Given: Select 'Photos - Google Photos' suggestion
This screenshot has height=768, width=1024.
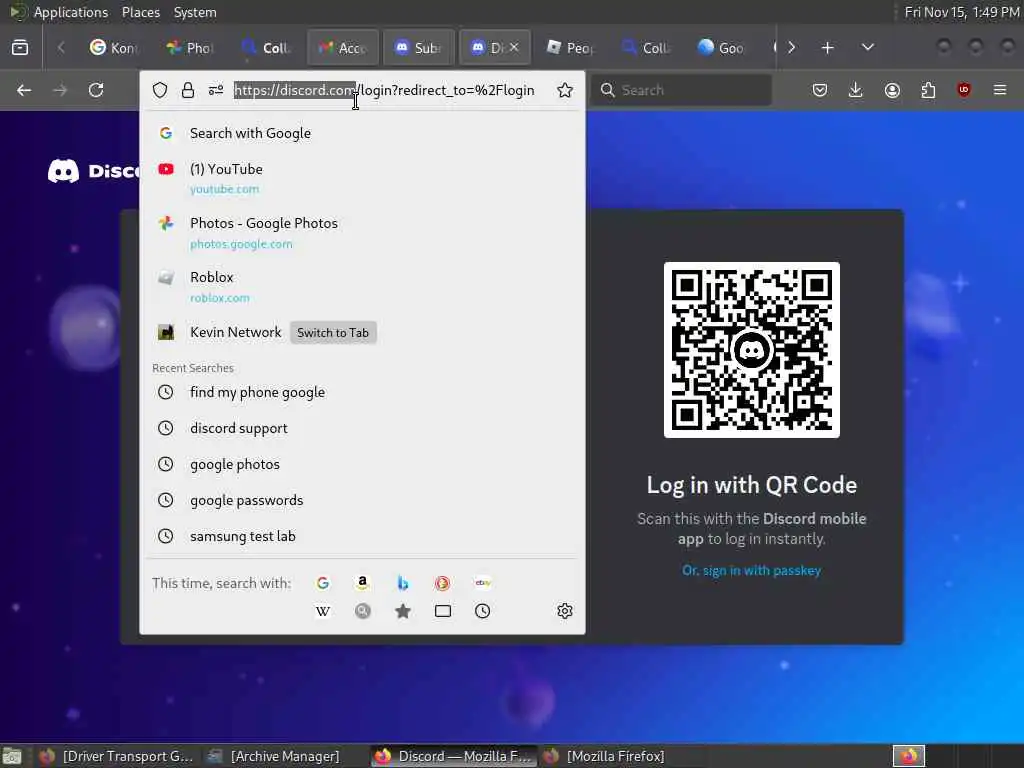Looking at the screenshot, I should click(x=362, y=232).
